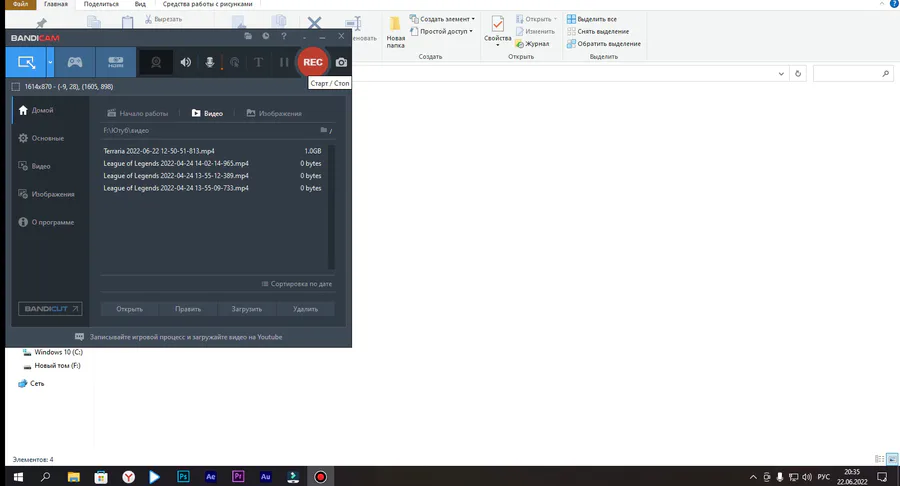Click the Загрузить button

pyautogui.click(x=247, y=309)
